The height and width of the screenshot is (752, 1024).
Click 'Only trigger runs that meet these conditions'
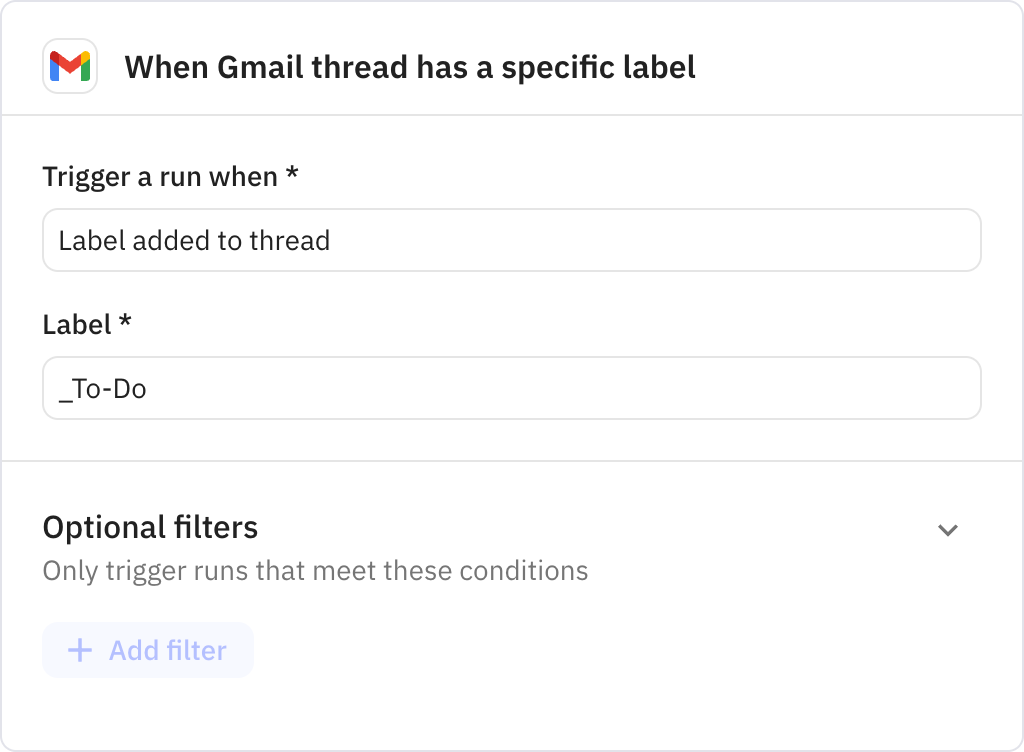(313, 570)
